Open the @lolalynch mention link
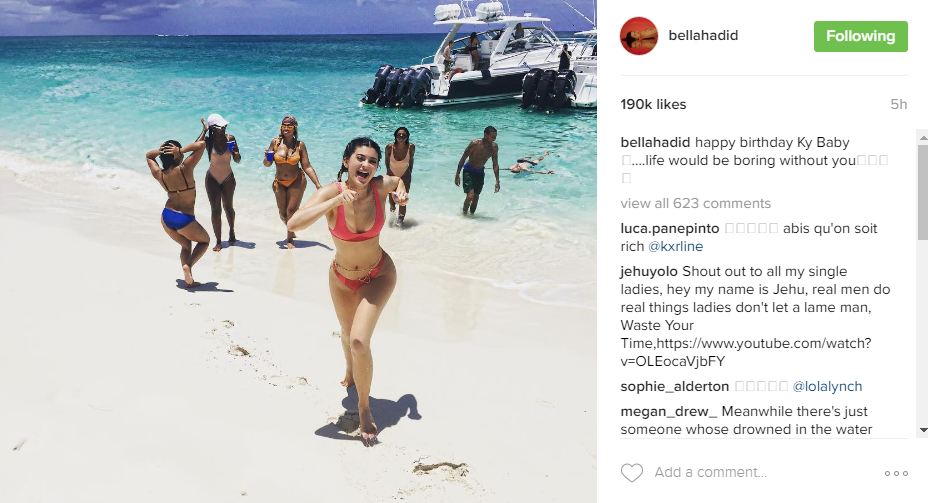The height and width of the screenshot is (503, 928). coord(827,386)
